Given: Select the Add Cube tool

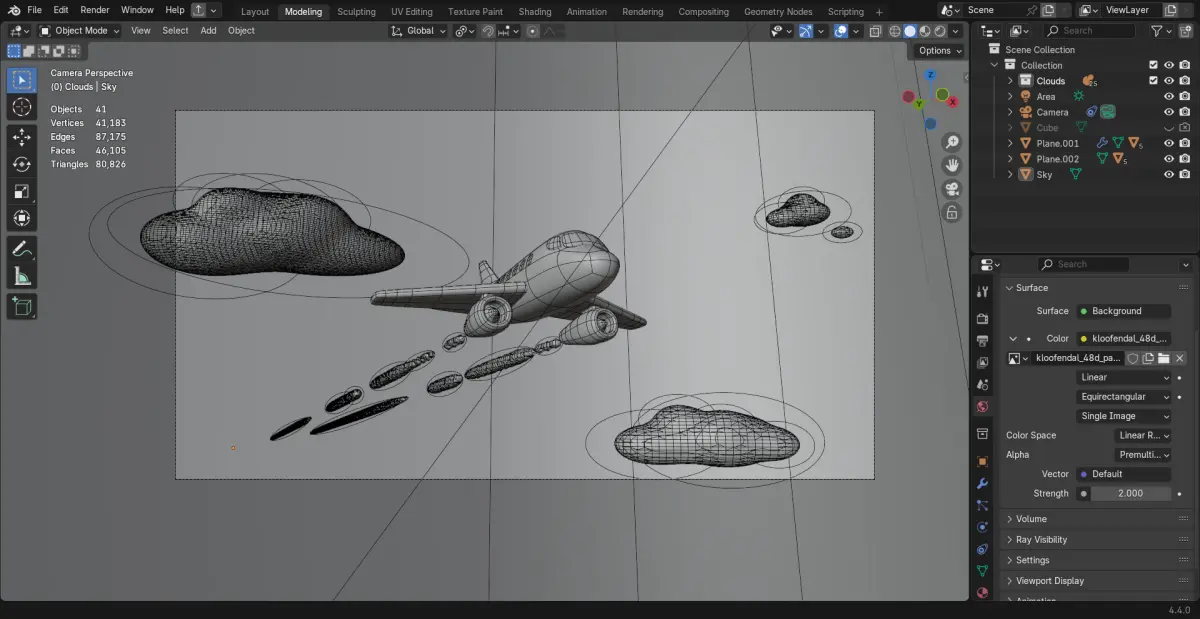Looking at the screenshot, I should tap(22, 307).
